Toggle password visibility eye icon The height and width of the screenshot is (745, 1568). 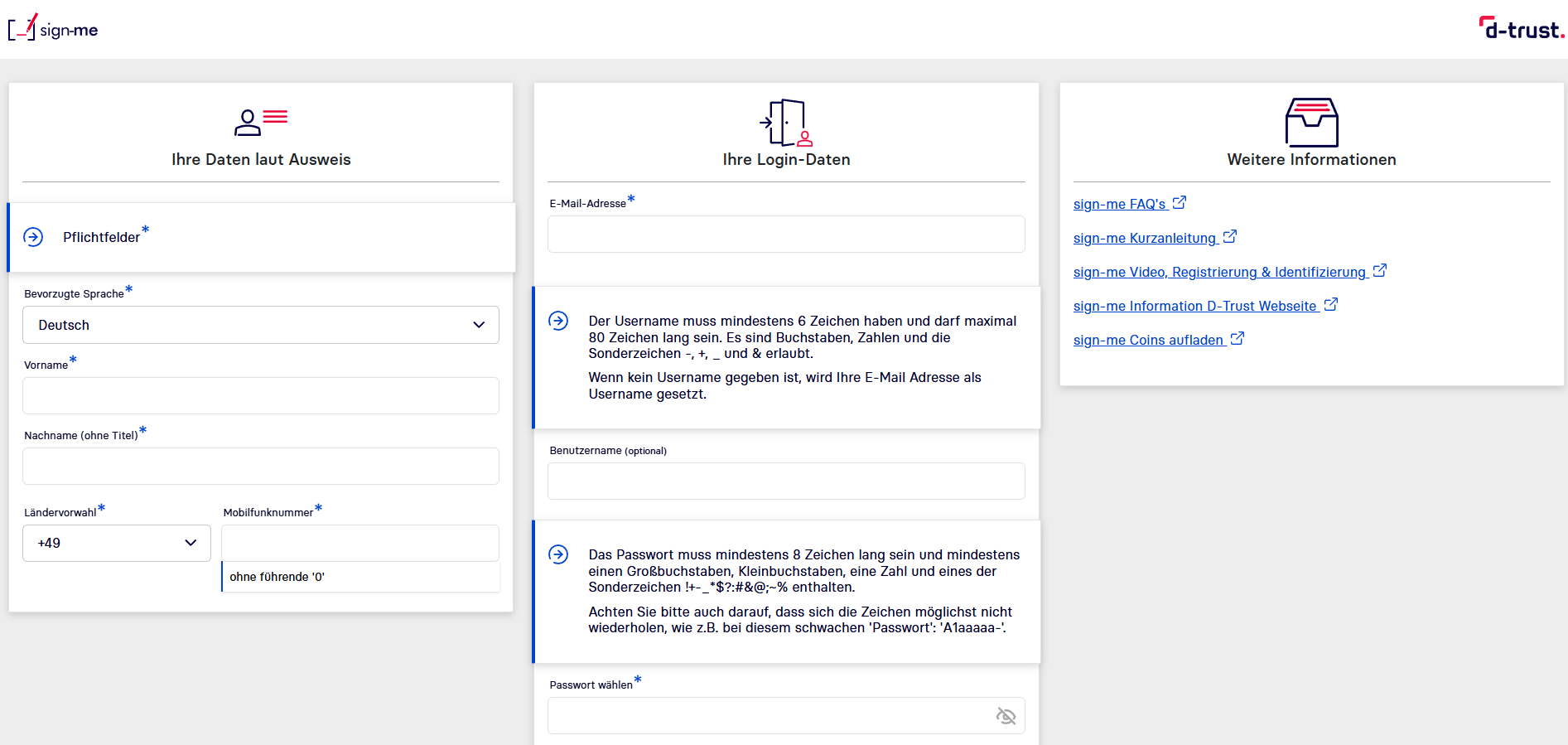(x=1006, y=716)
